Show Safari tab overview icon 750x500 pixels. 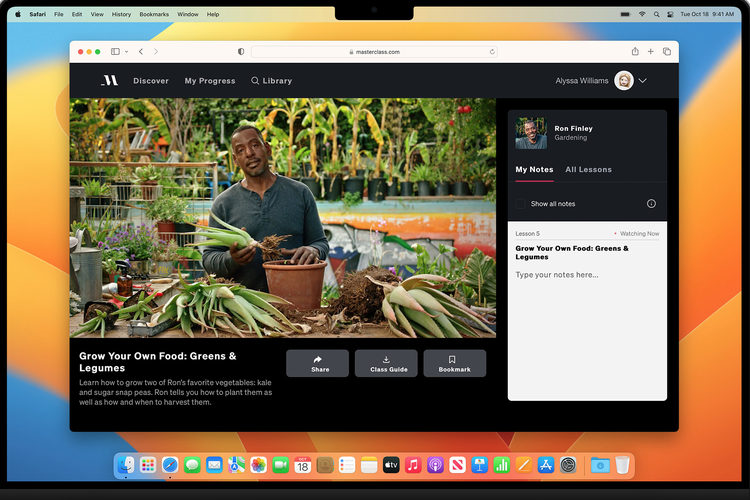point(667,51)
